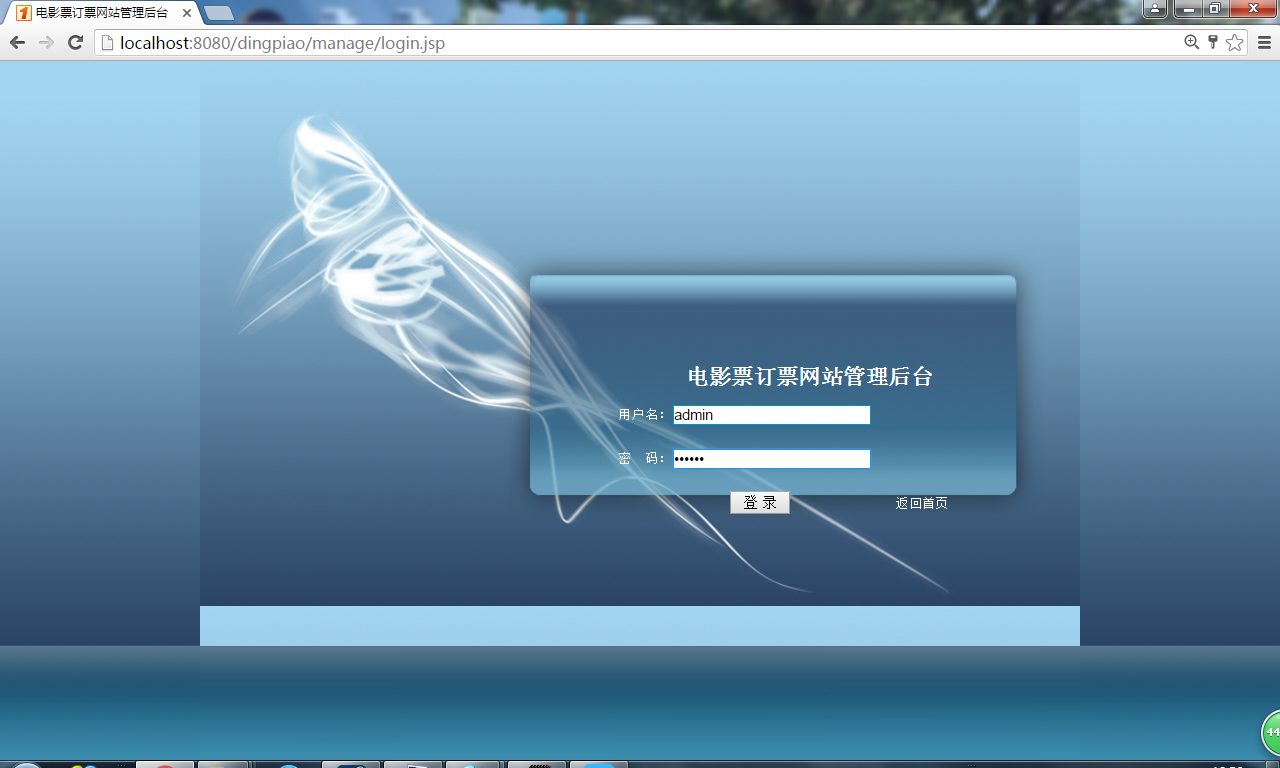Close the Chrome window with red X
1280x768 pixels.
(1253, 9)
